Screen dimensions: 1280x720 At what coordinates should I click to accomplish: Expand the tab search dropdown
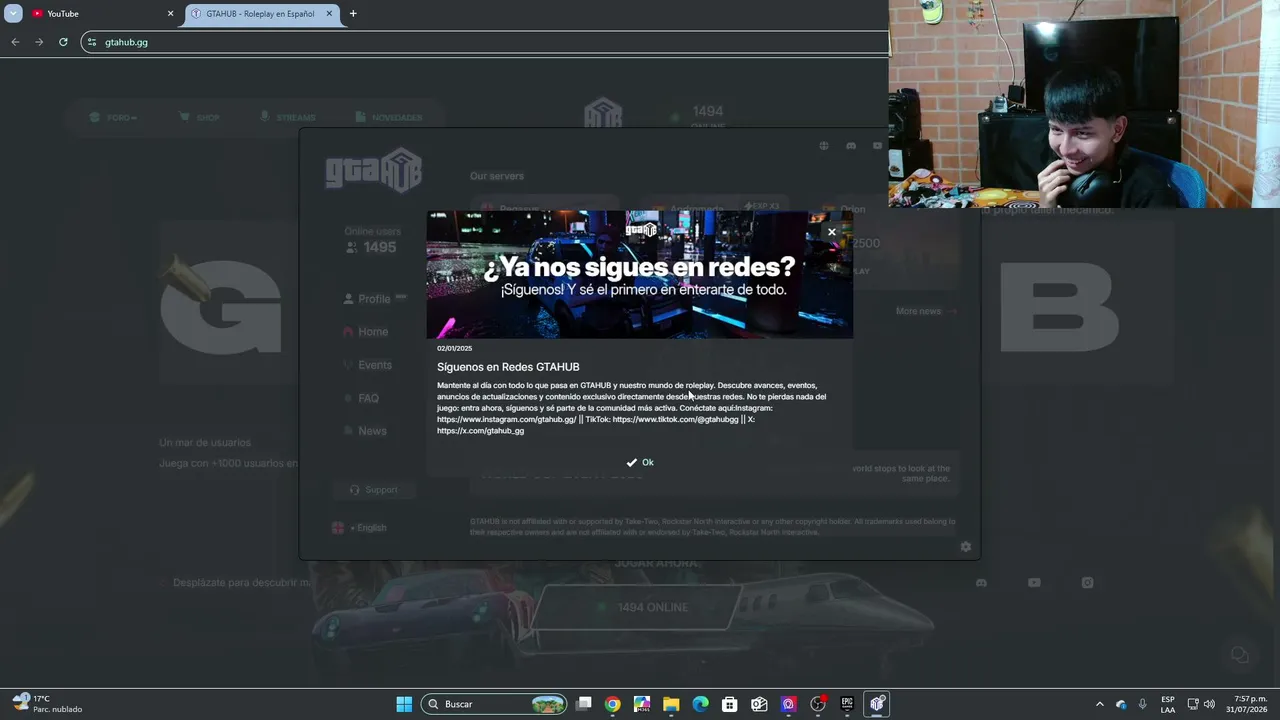click(13, 14)
